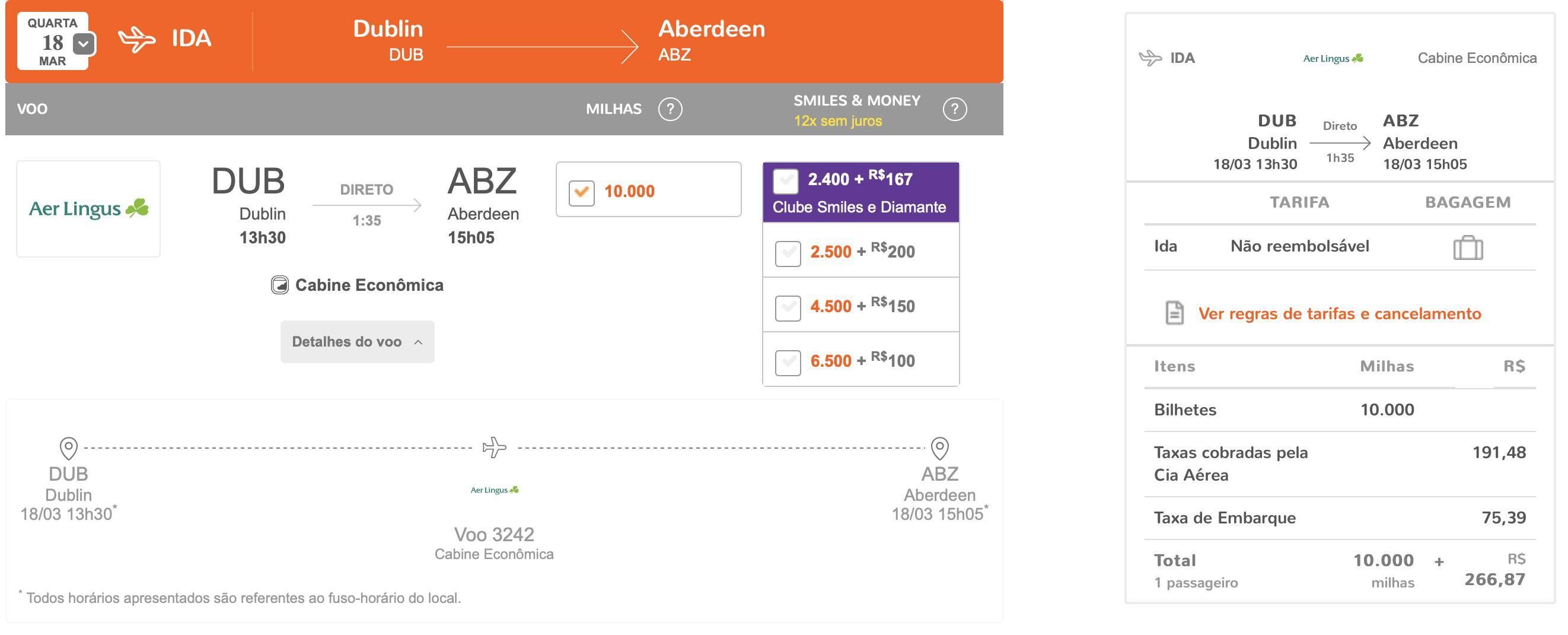Image resolution: width=1568 pixels, height=635 pixels.
Task: Switch to the BAGAGEM tab
Action: click(1468, 202)
